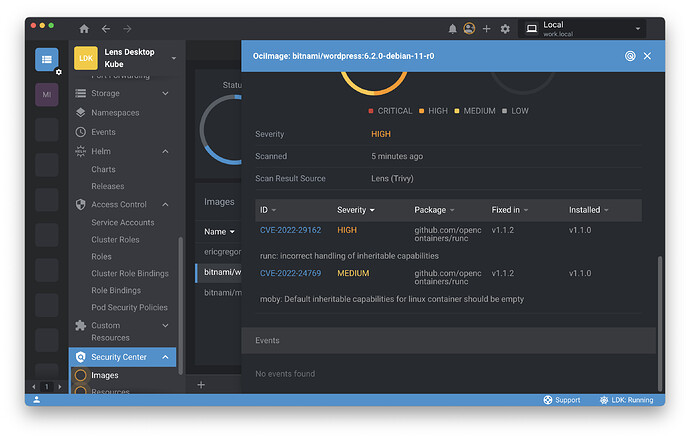Expand the Custom Resources section
Image resolution: width=690 pixels, height=438 pixels.
pos(165,325)
